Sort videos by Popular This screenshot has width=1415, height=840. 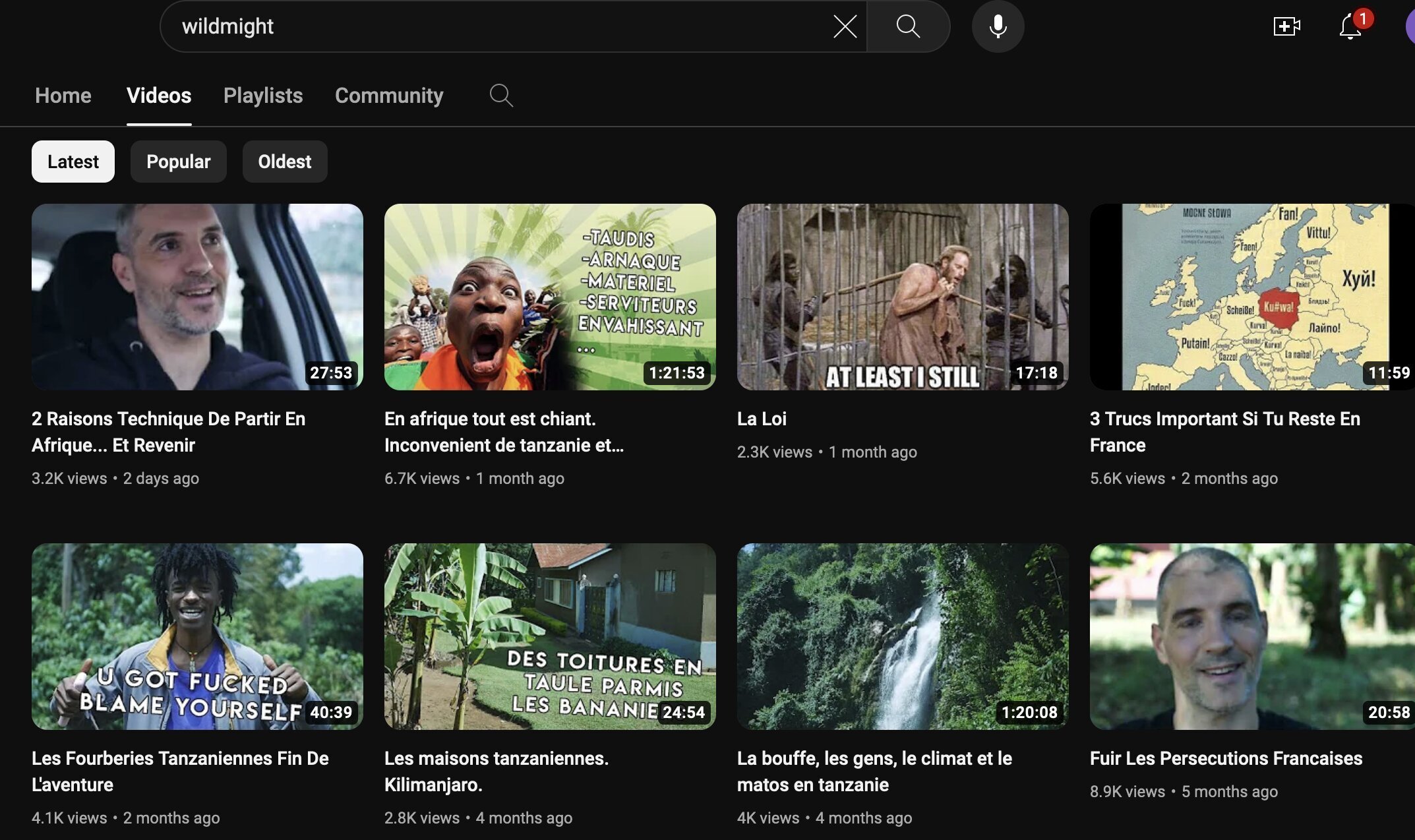[178, 162]
